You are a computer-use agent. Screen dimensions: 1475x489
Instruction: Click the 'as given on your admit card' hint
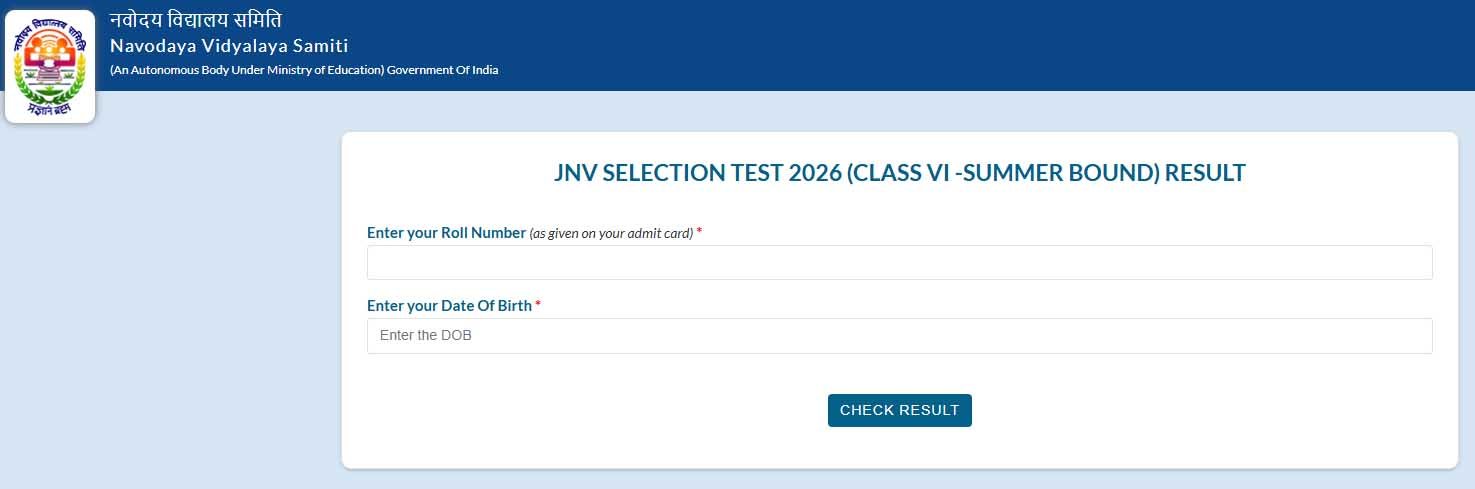click(611, 234)
